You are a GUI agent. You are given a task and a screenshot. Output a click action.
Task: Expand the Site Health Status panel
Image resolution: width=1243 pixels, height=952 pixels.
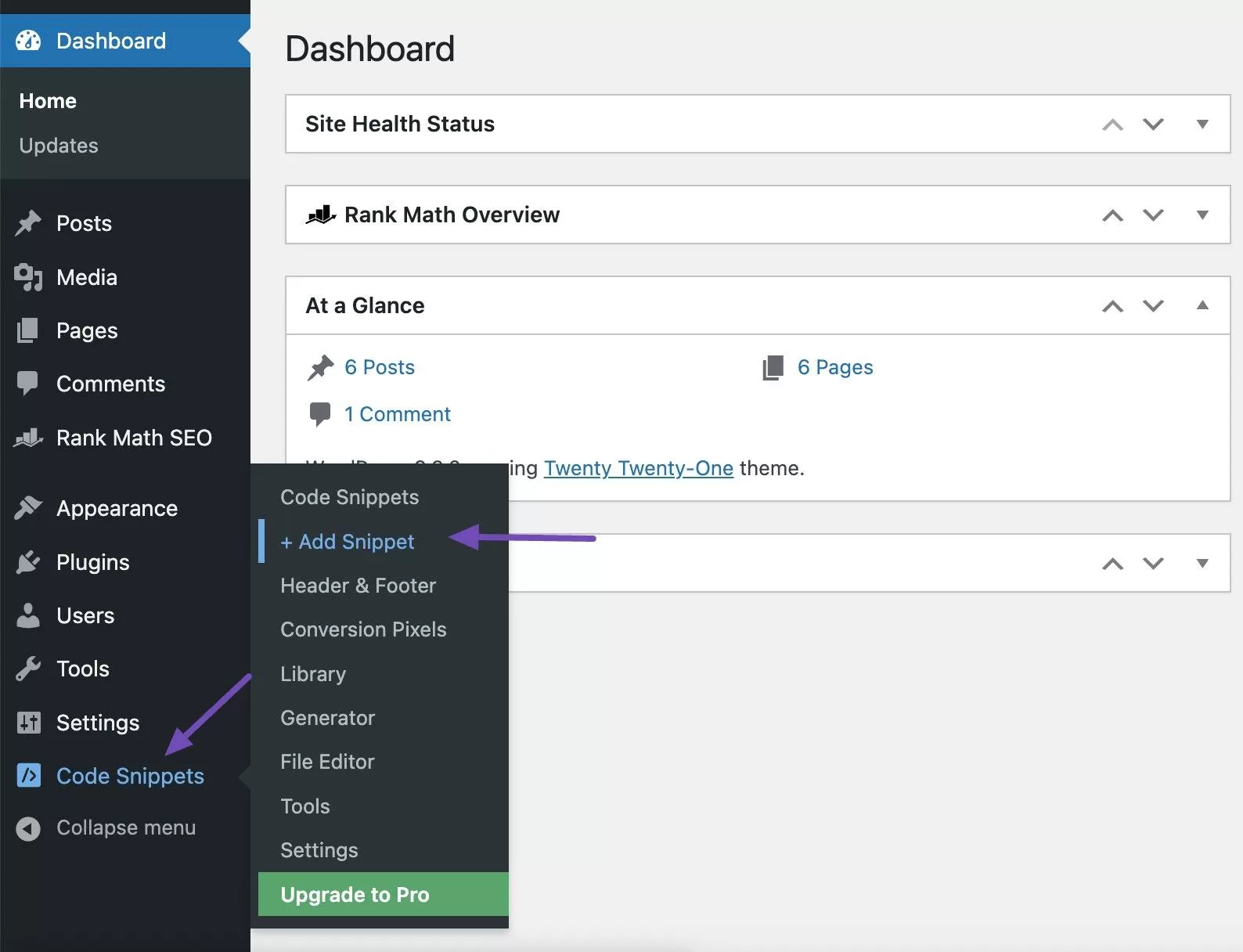click(x=1202, y=124)
